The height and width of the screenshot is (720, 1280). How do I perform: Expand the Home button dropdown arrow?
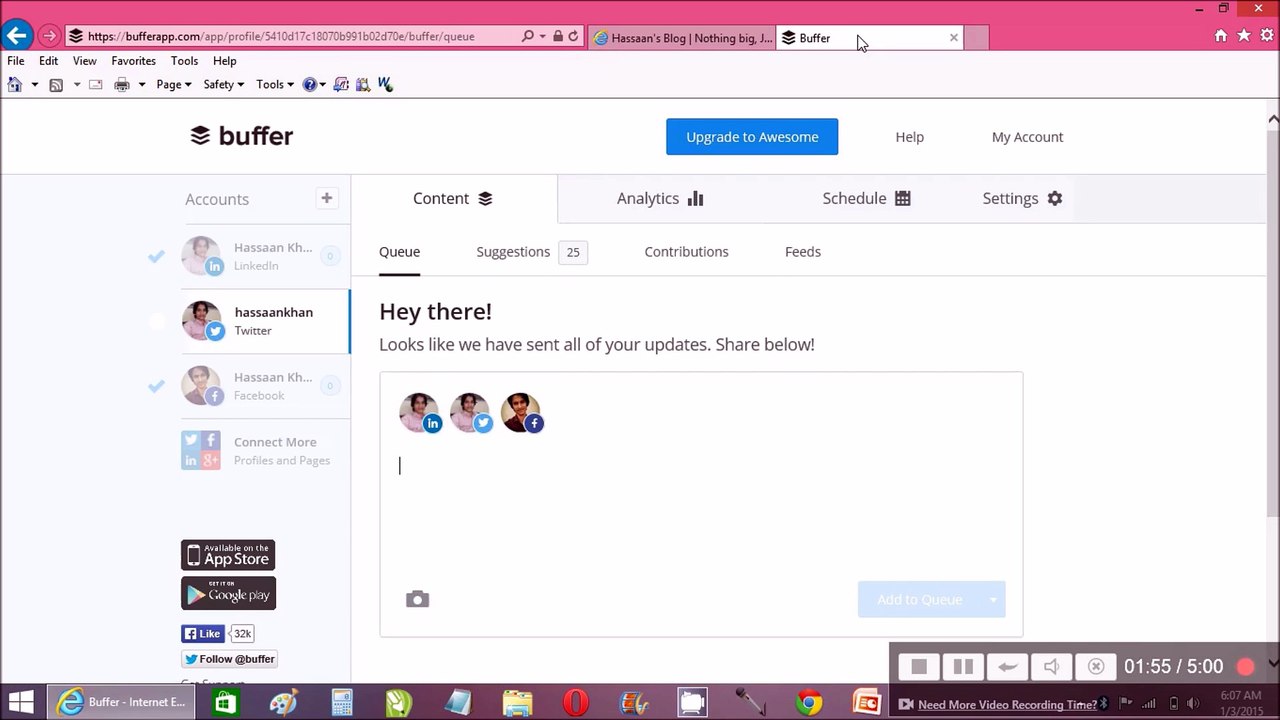point(34,85)
